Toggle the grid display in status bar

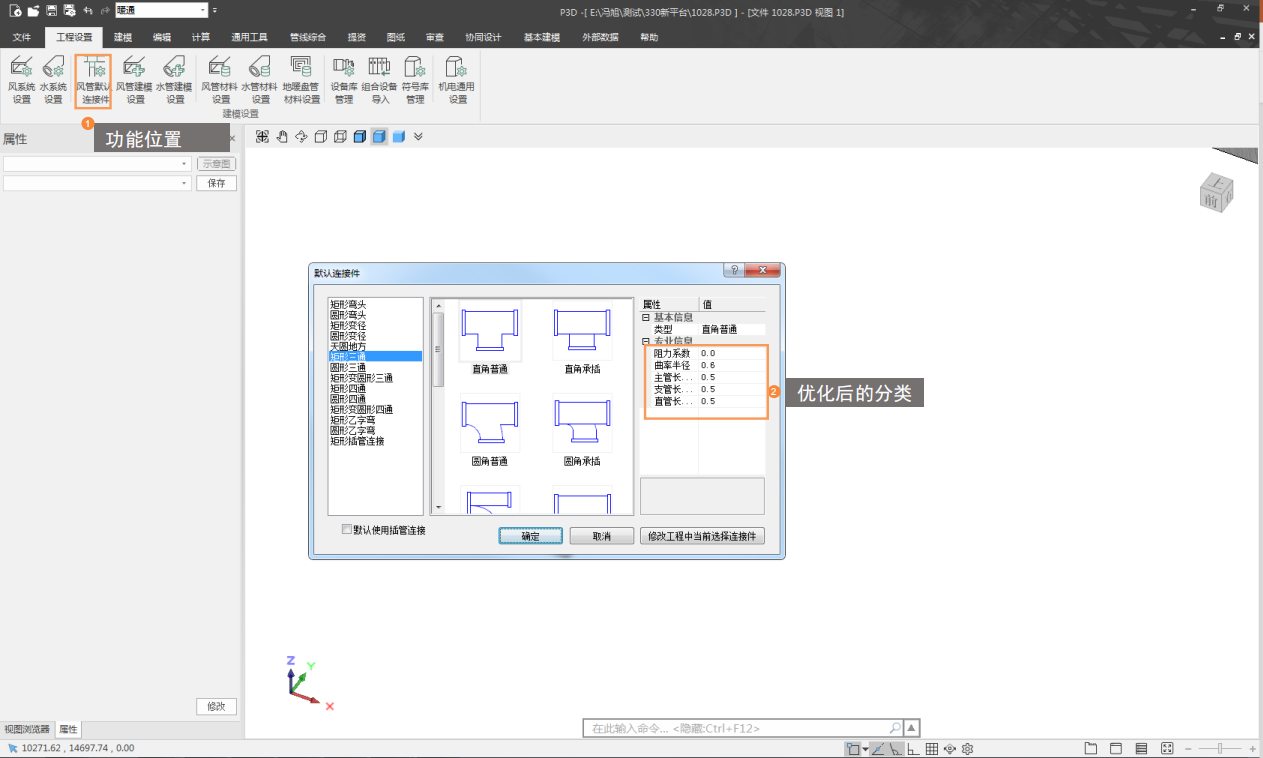click(x=931, y=749)
